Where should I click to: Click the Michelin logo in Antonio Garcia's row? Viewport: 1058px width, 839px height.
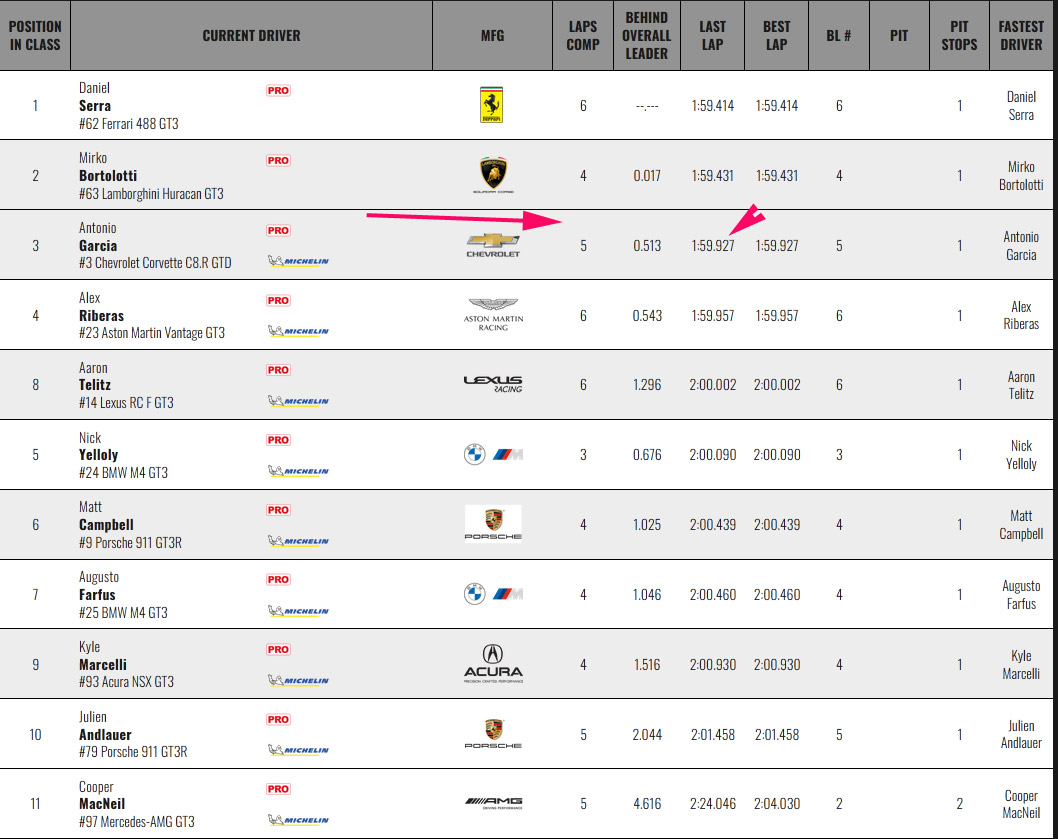point(298,262)
